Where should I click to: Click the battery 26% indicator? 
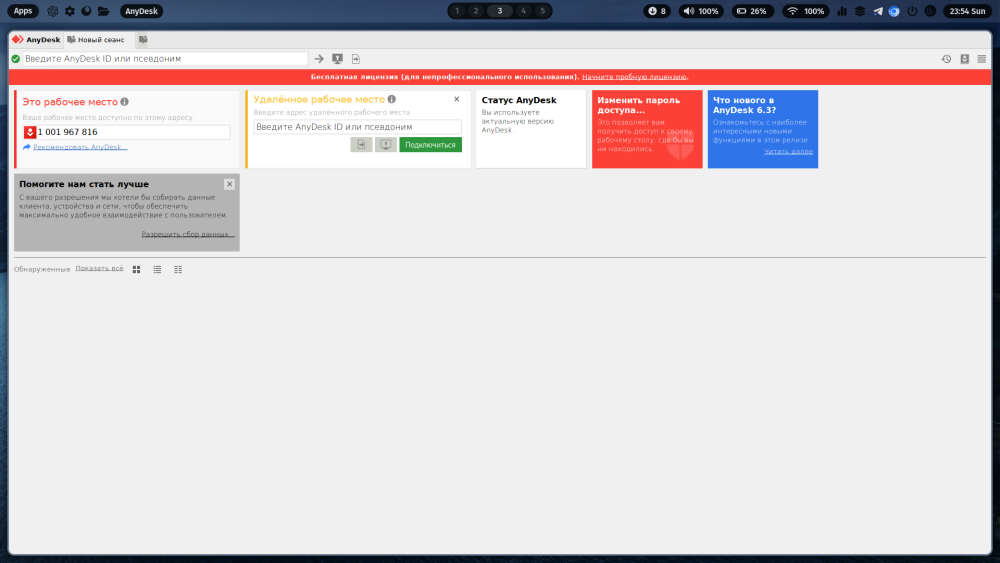coord(753,11)
